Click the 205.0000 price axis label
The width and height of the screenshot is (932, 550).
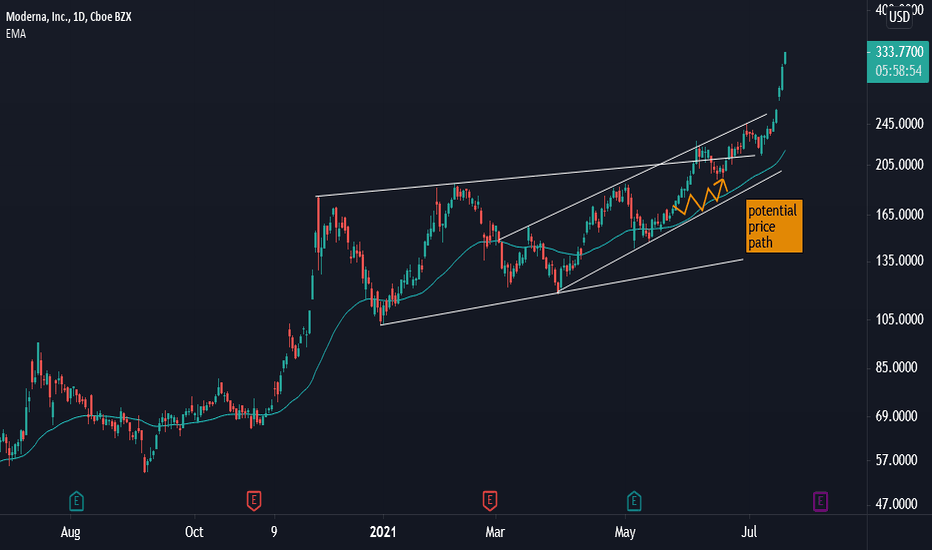[899, 165]
